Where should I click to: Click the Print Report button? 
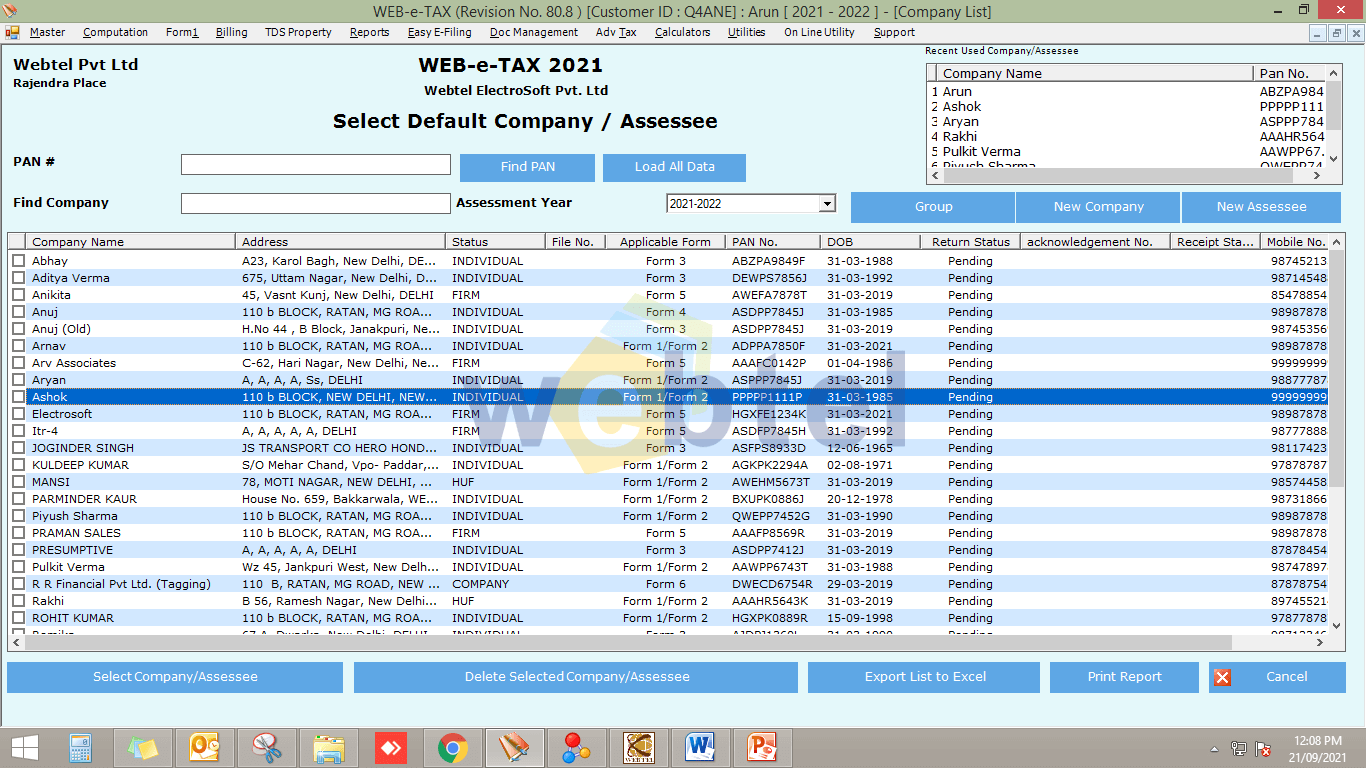click(1124, 677)
